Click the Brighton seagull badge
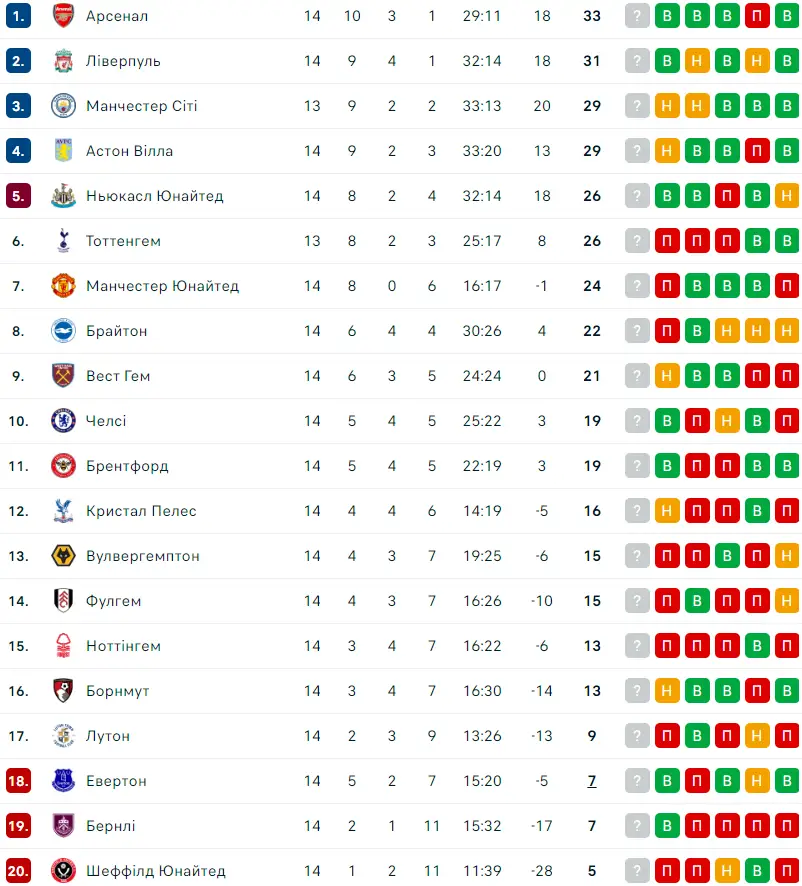The height and width of the screenshot is (886, 802). [63, 331]
